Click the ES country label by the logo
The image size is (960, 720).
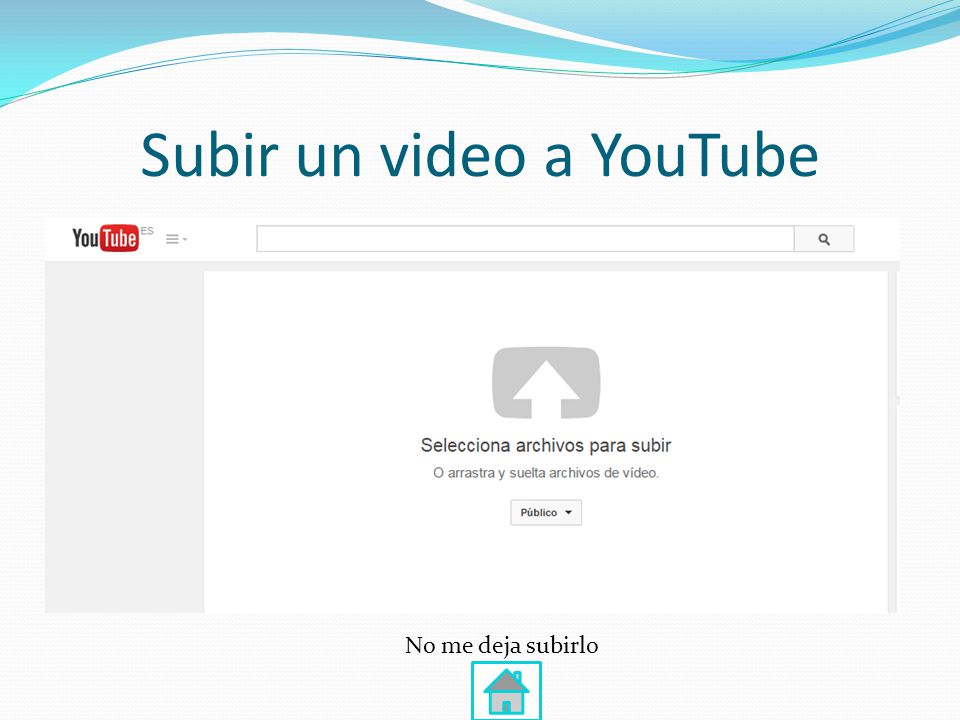tap(147, 231)
